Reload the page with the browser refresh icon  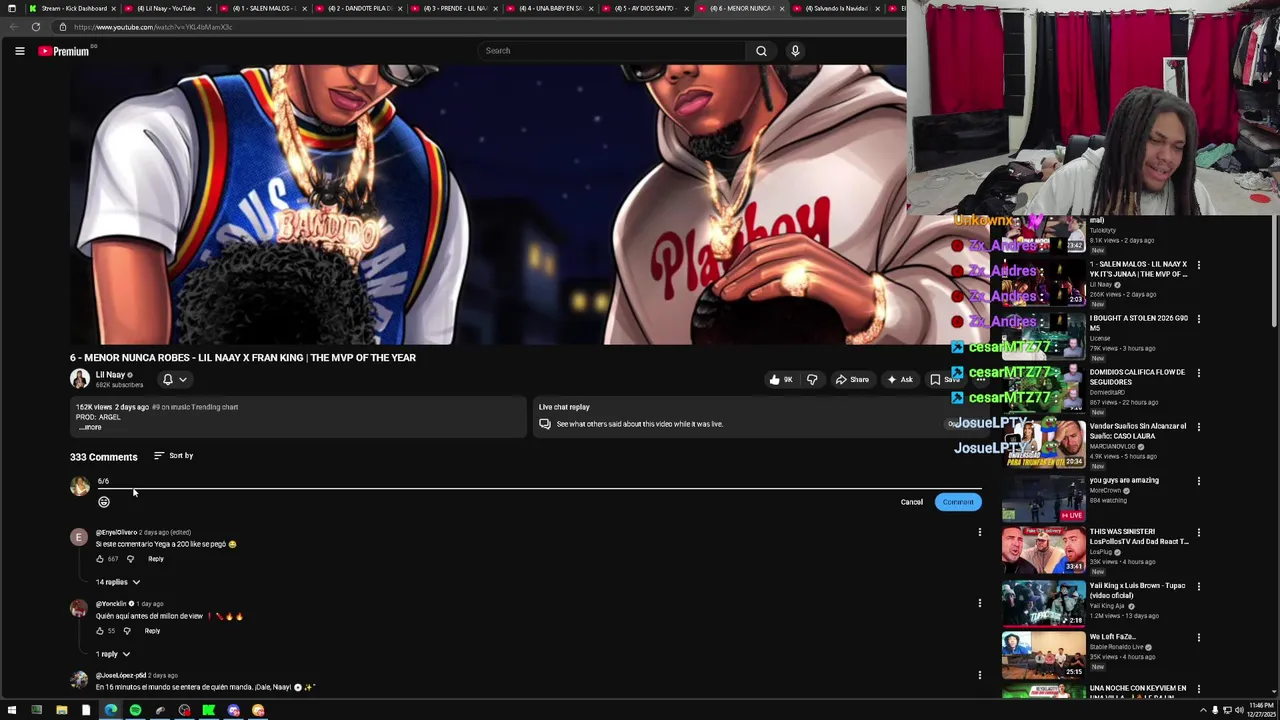click(x=36, y=27)
